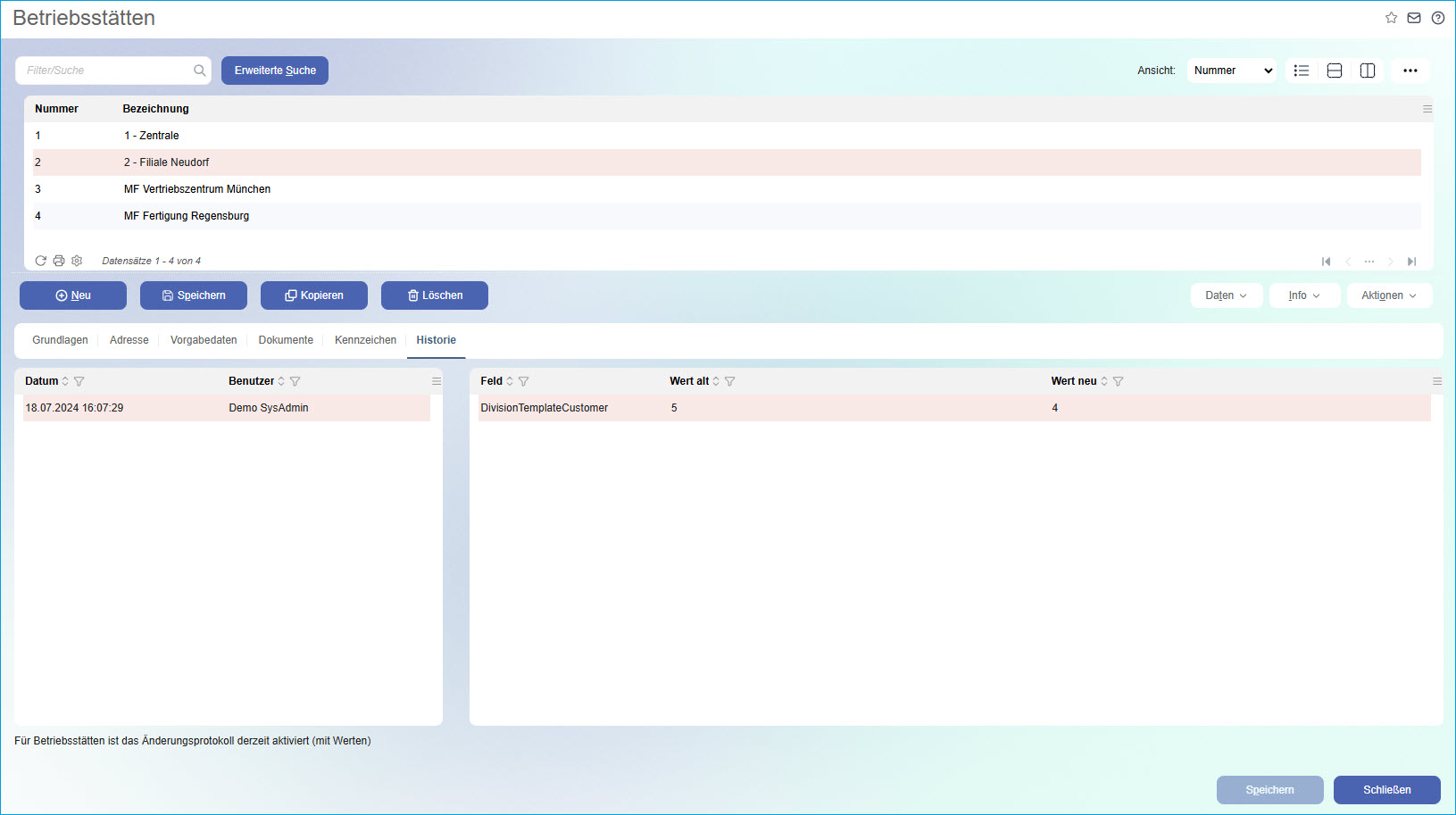Open the Daten dropdown menu
Viewport: 1456px width, 815px height.
coord(1226,295)
